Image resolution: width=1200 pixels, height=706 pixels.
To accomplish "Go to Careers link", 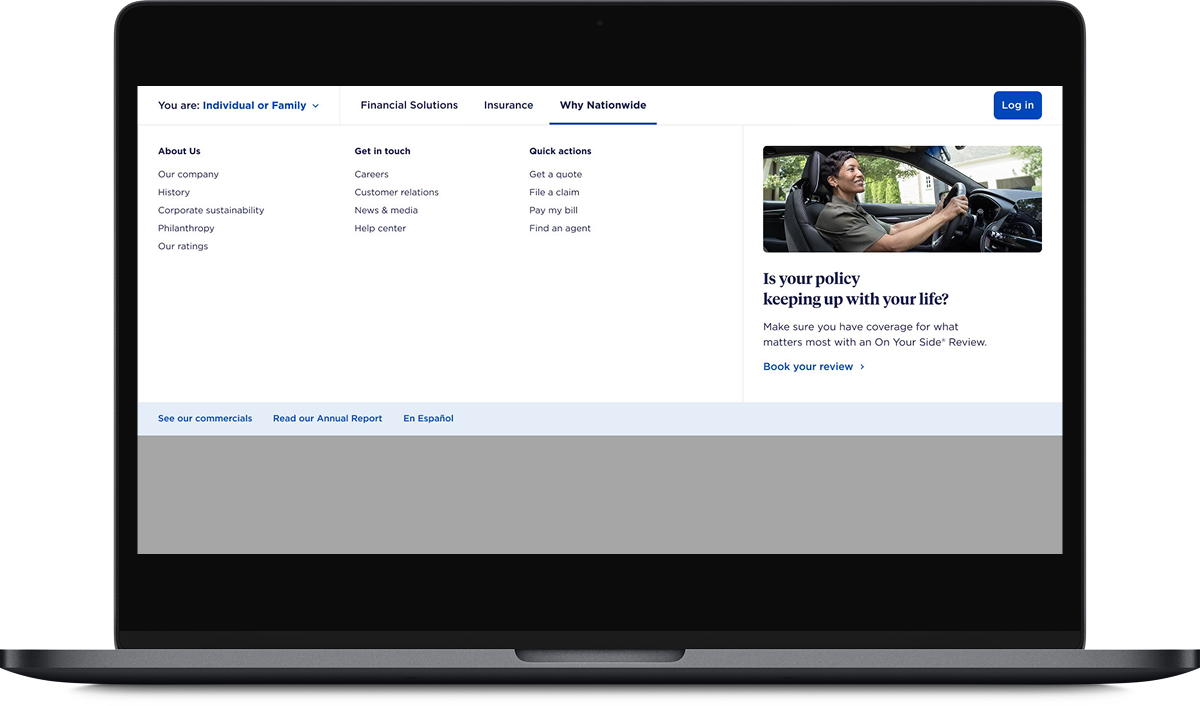I will (x=371, y=174).
